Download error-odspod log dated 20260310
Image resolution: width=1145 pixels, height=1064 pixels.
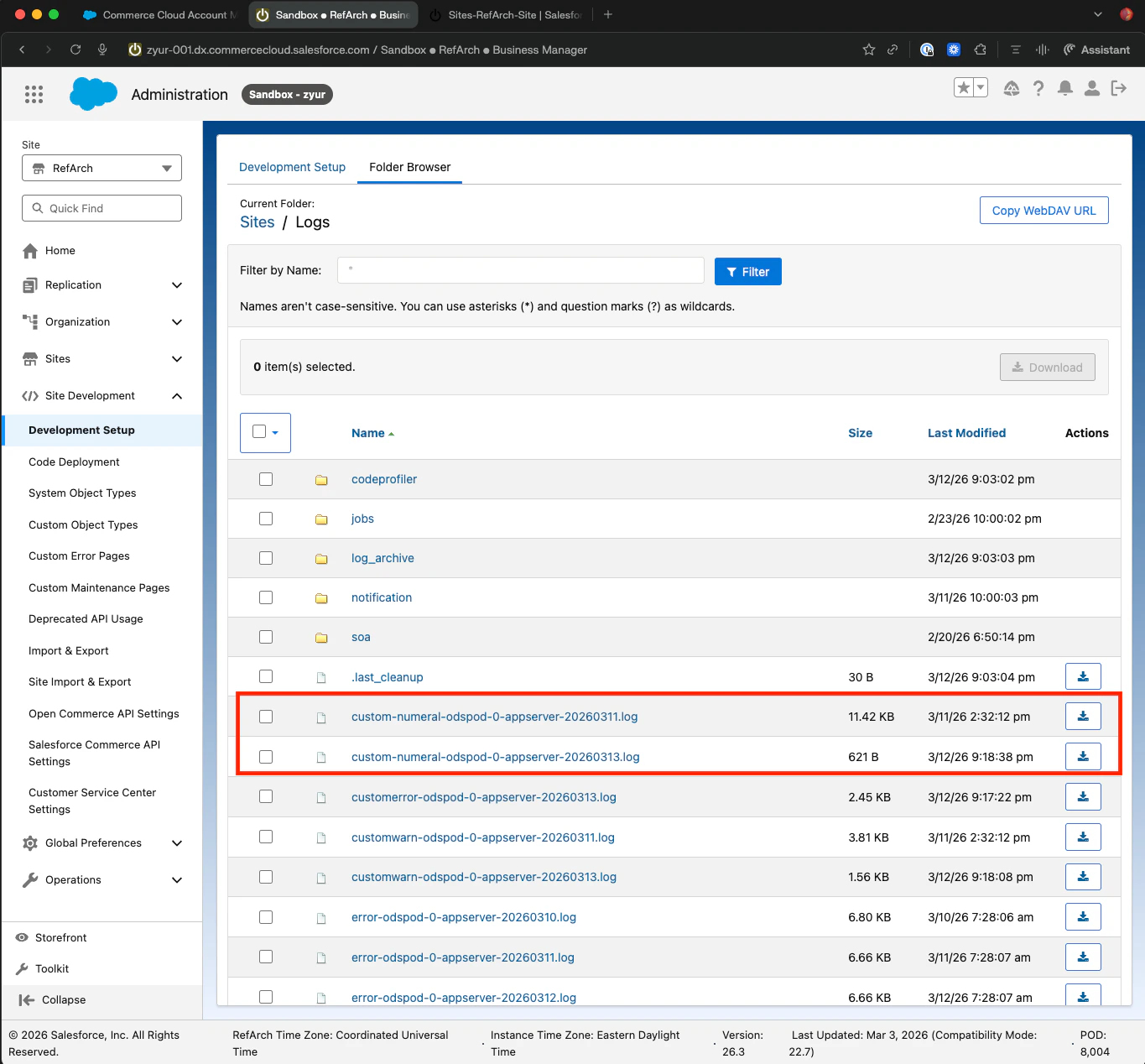pyautogui.click(x=1083, y=916)
